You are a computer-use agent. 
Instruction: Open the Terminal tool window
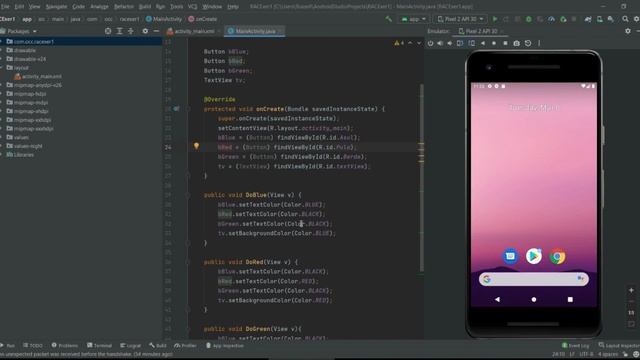99,346
